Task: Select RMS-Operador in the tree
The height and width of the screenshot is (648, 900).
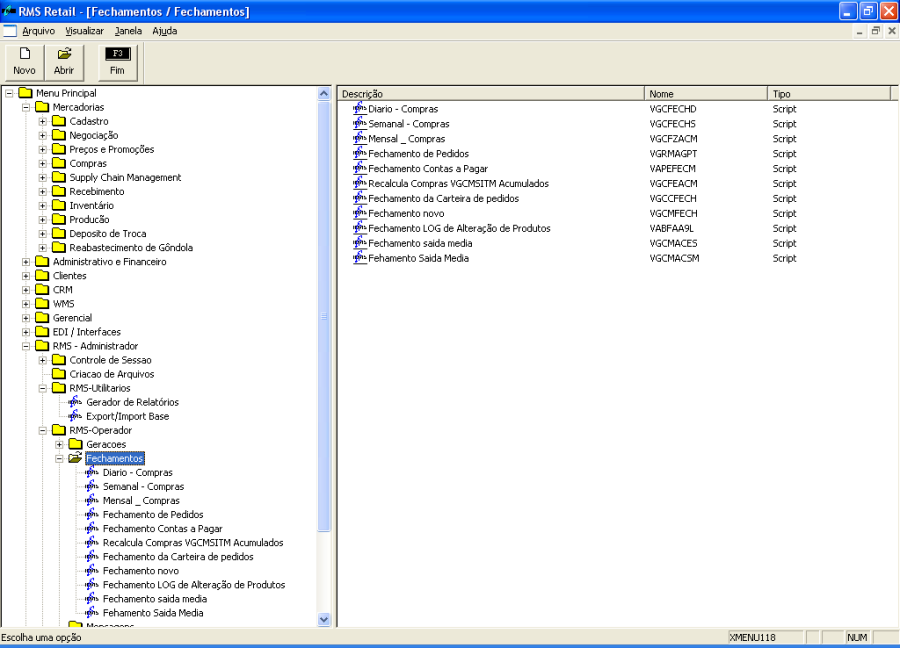Action: 100,430
